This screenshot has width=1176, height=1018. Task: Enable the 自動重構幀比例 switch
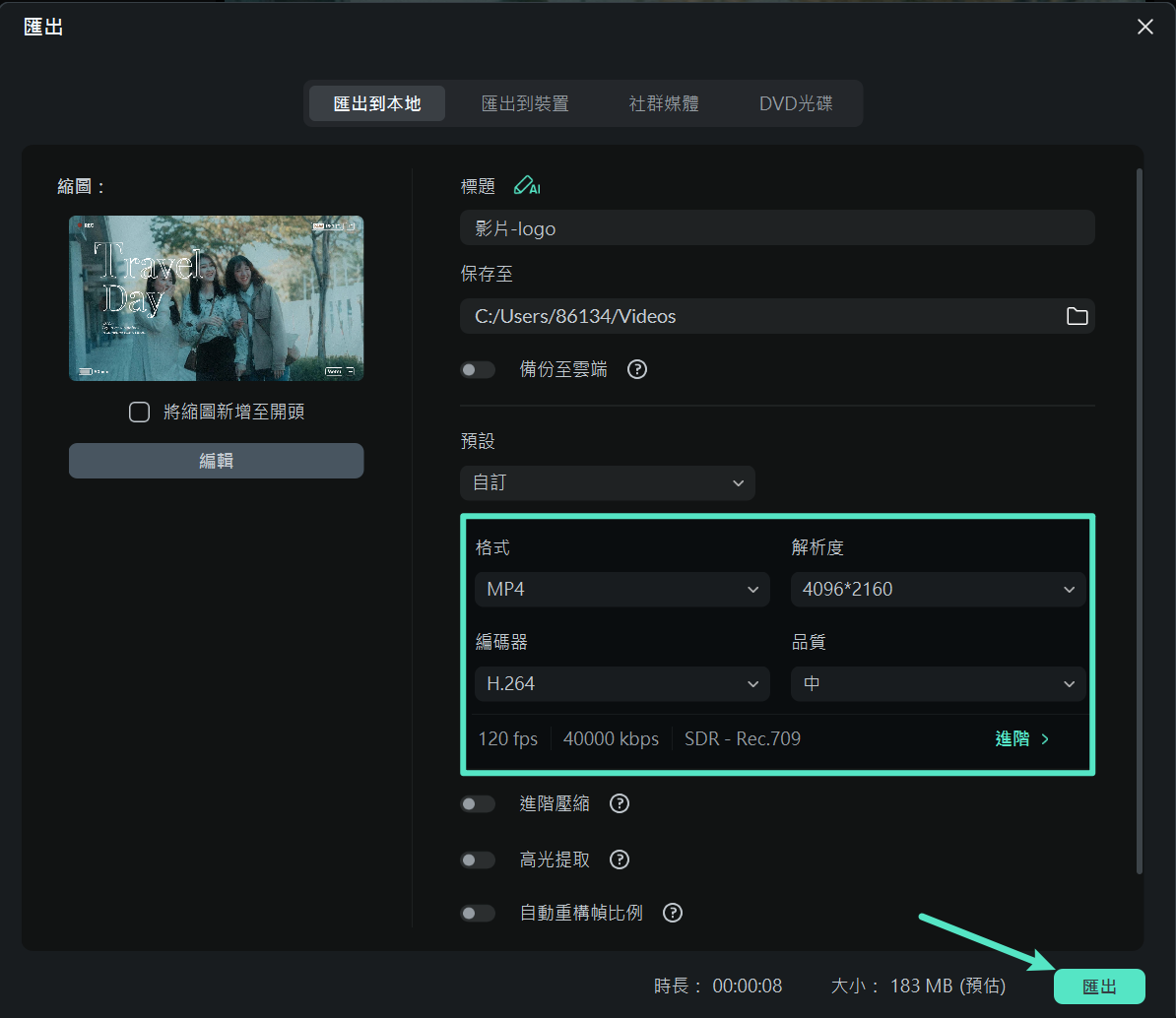(x=479, y=913)
